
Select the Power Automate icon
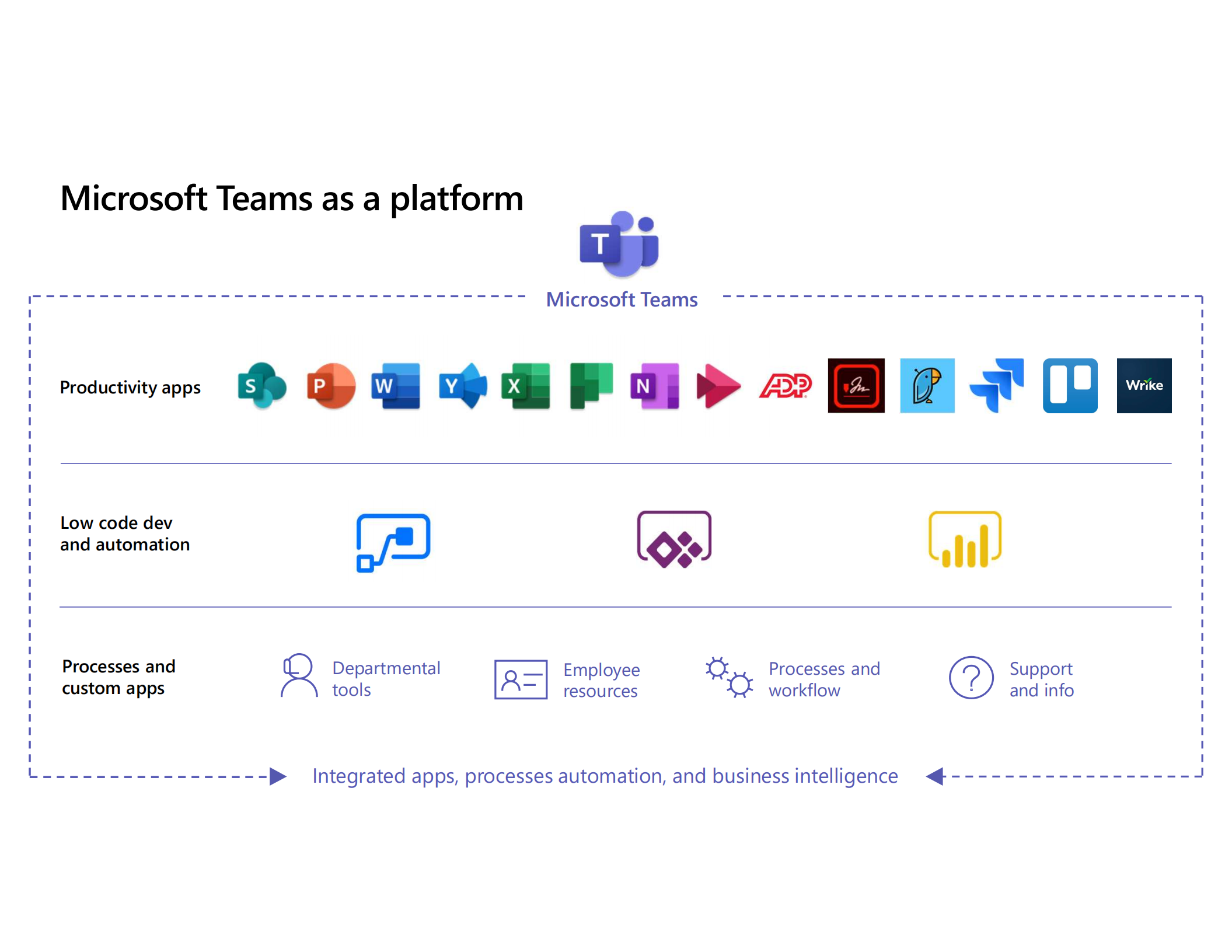[x=393, y=542]
